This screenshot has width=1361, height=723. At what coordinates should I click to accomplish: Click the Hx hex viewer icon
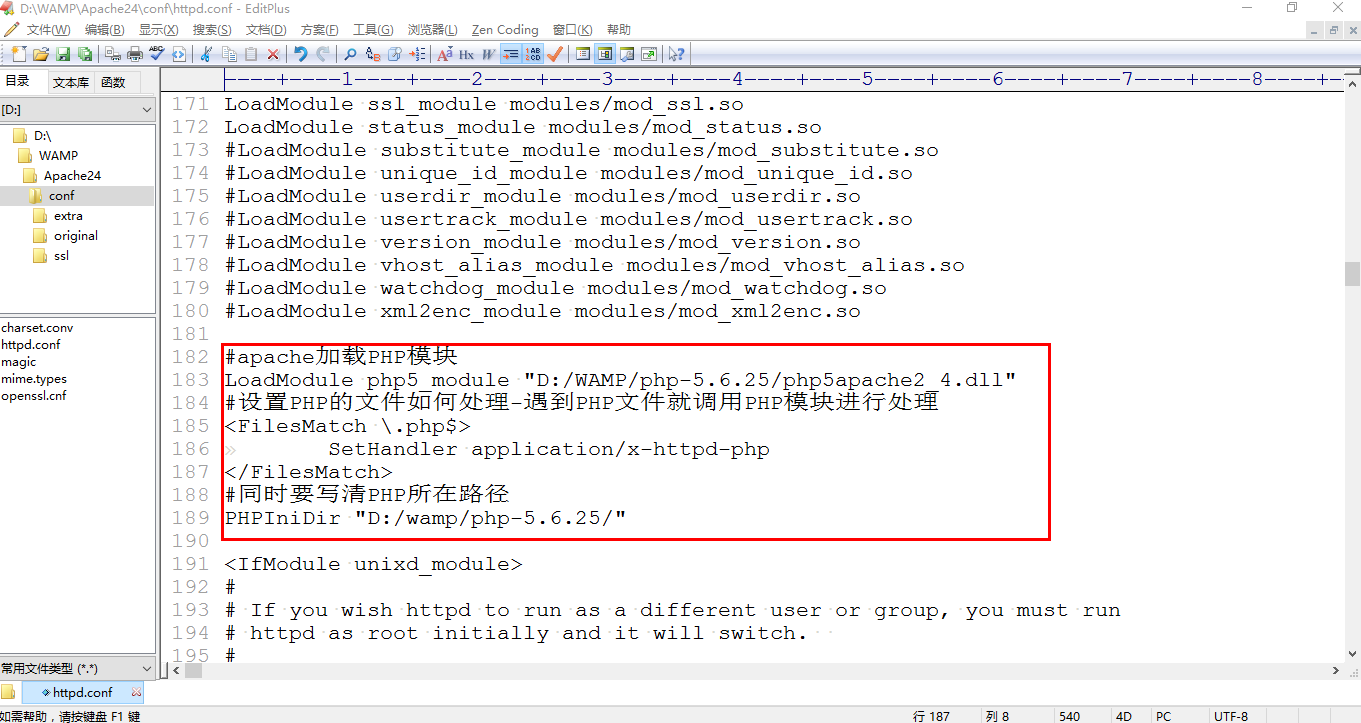[x=466, y=54]
